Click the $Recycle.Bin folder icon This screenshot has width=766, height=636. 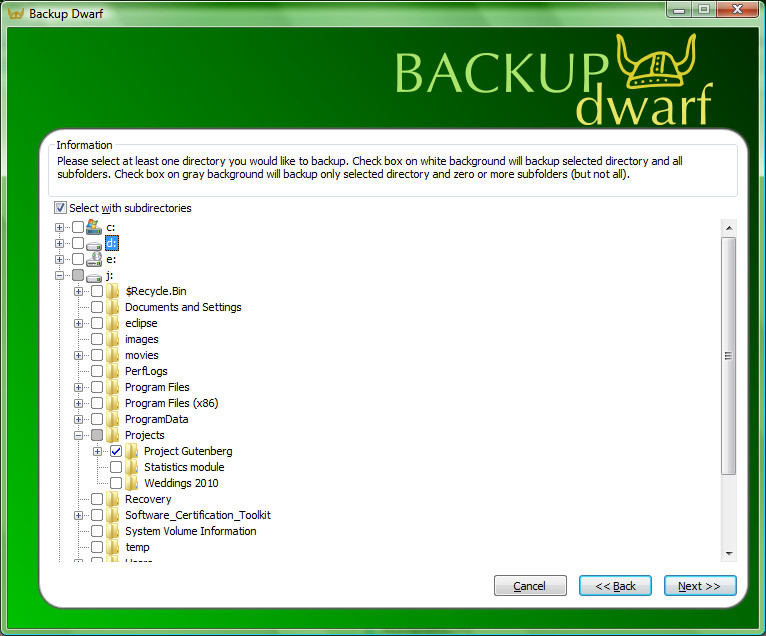[113, 291]
